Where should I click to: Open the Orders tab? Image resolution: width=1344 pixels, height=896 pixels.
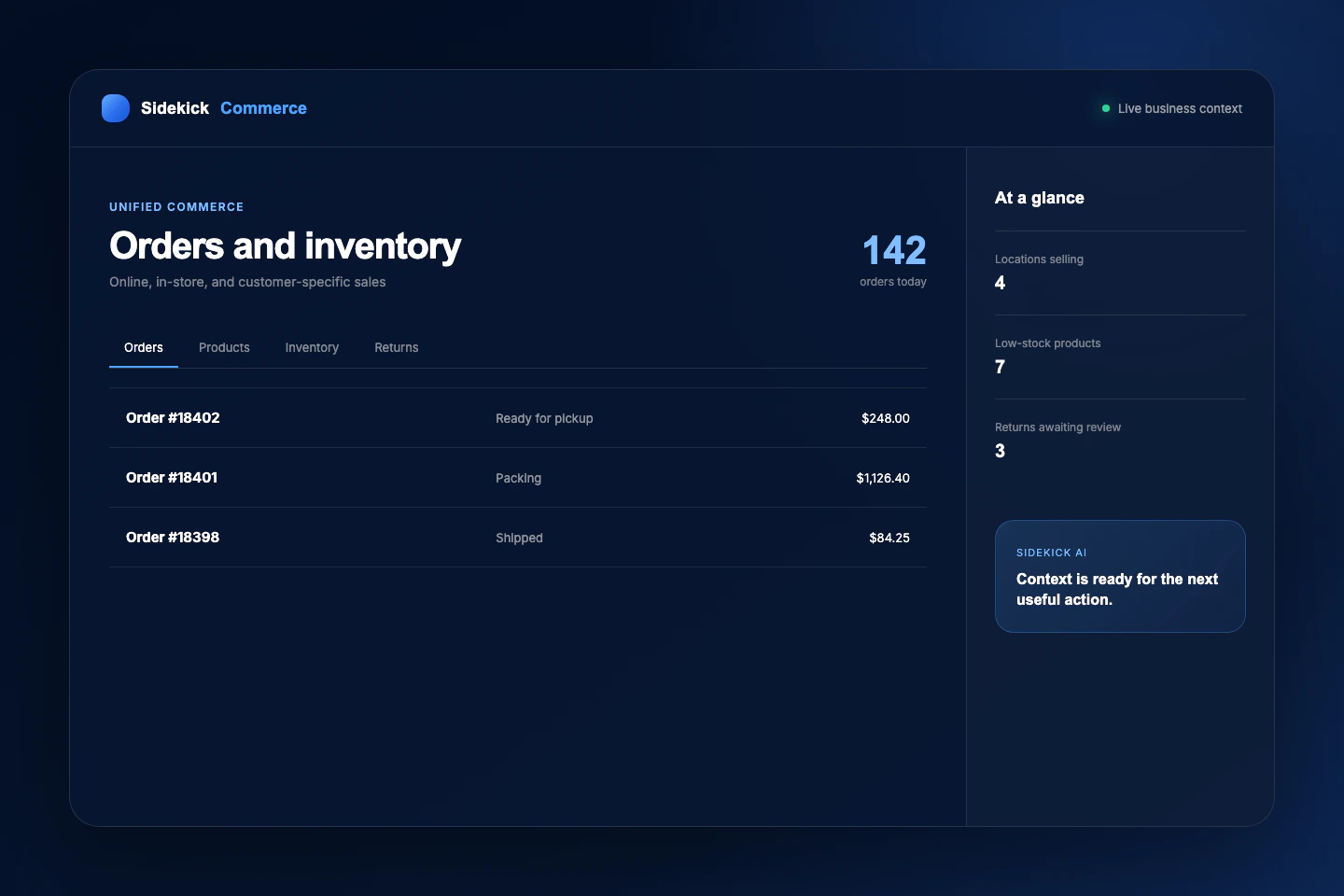(144, 347)
